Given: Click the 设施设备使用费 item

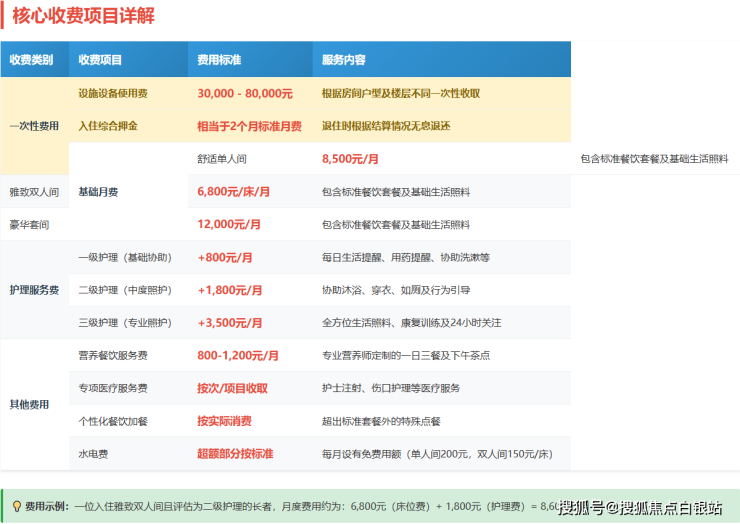Looking at the screenshot, I should tap(113, 93).
